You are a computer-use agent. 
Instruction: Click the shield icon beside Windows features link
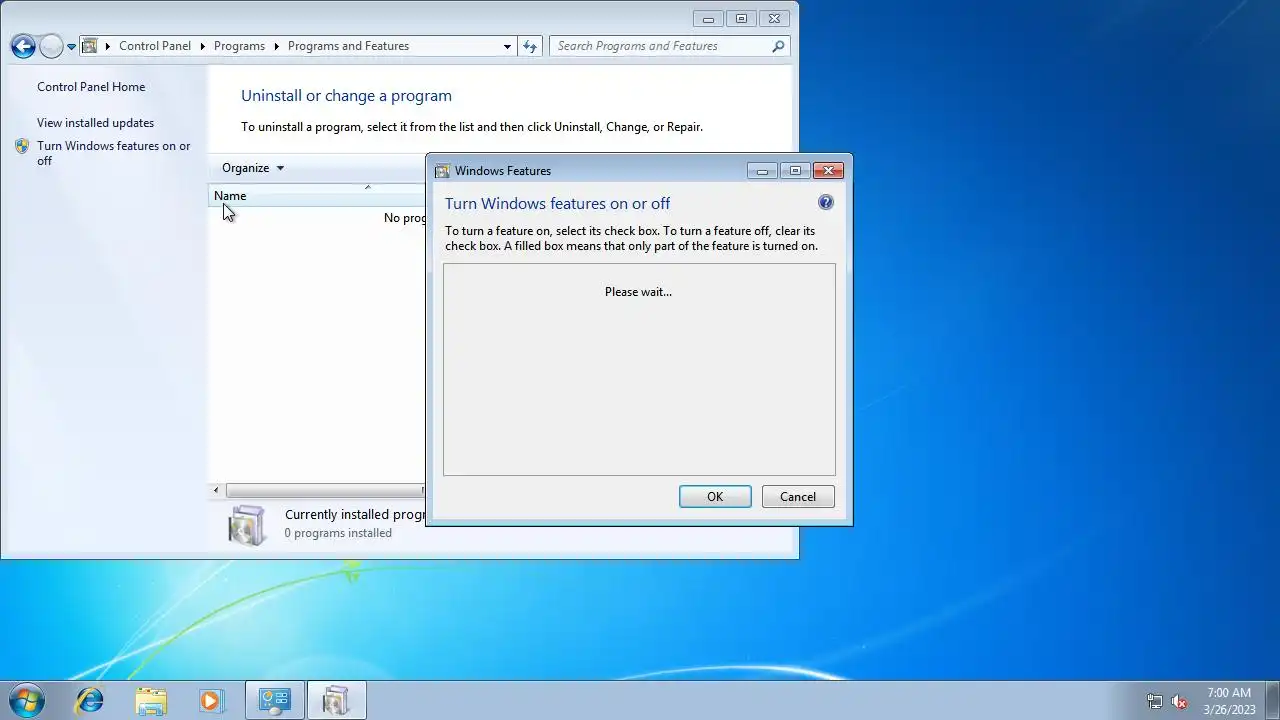click(22, 146)
